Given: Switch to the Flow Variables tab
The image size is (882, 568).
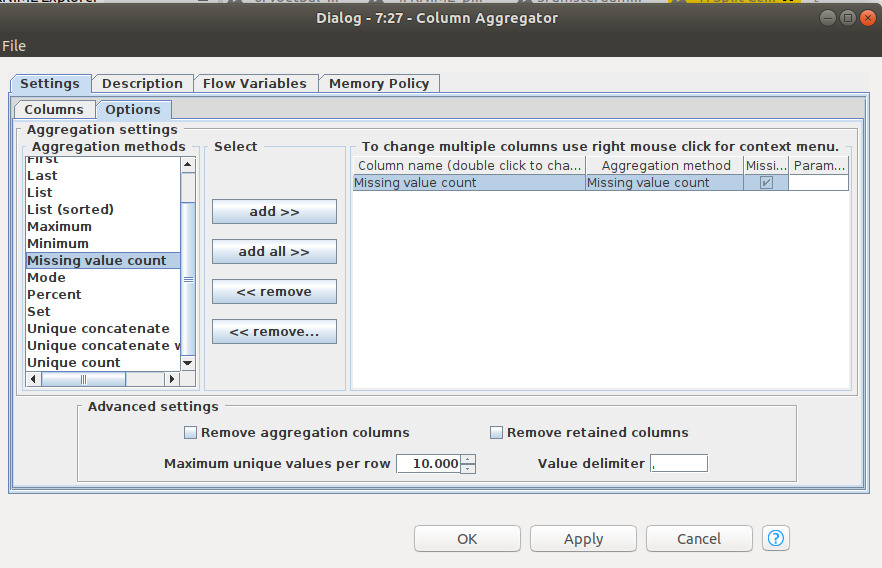Looking at the screenshot, I should 255,84.
